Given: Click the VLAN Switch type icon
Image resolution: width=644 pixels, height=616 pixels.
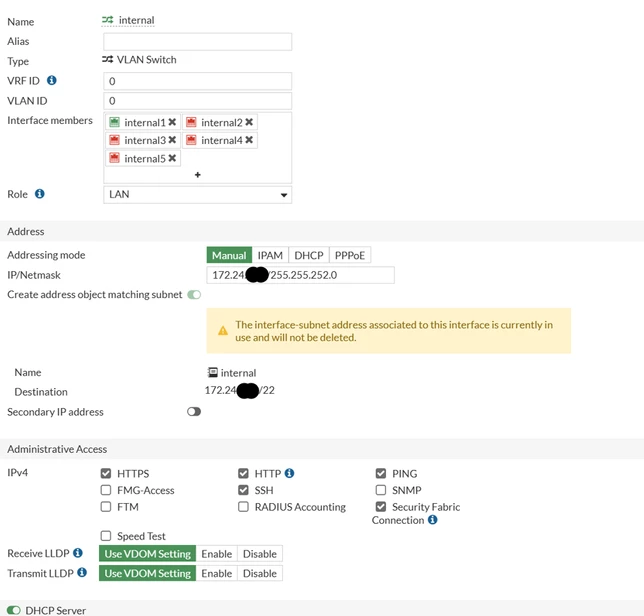Looking at the screenshot, I should [x=108, y=60].
